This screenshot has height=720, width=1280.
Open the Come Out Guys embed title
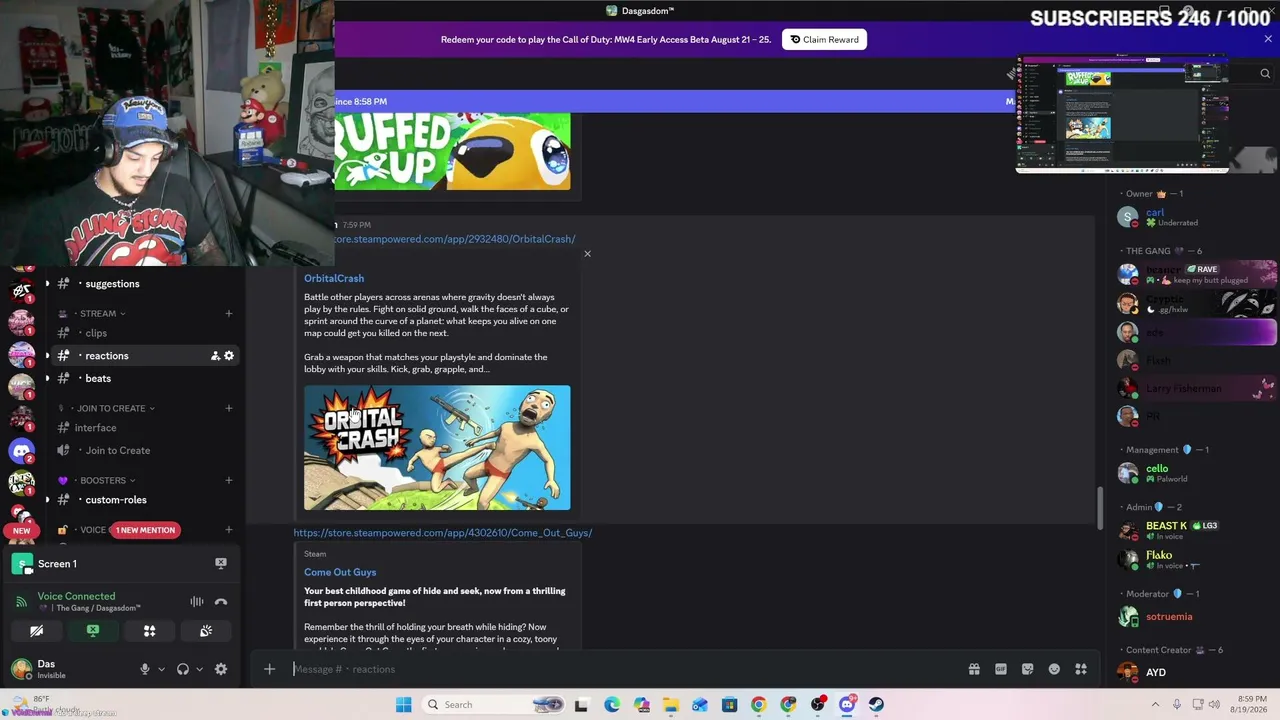[340, 572]
